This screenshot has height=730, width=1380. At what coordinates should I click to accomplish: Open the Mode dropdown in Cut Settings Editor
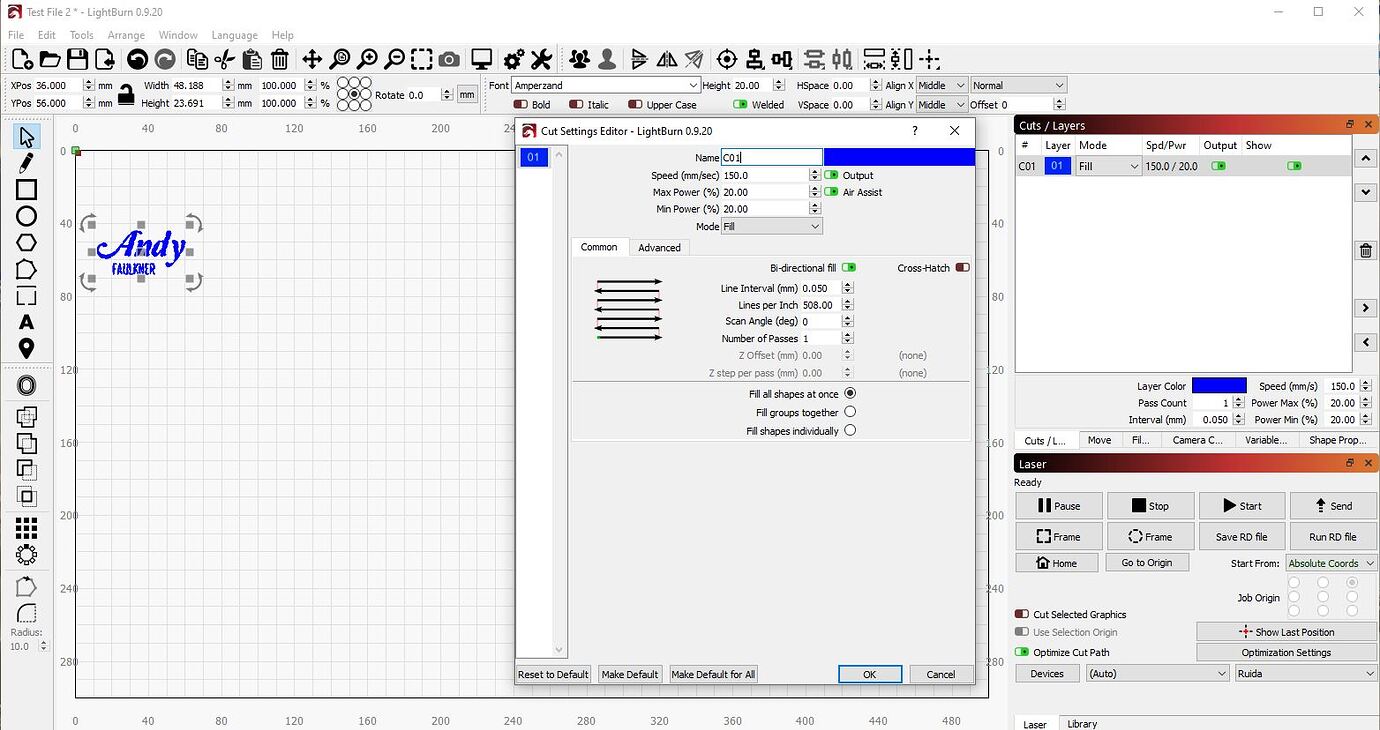pyautogui.click(x=772, y=227)
